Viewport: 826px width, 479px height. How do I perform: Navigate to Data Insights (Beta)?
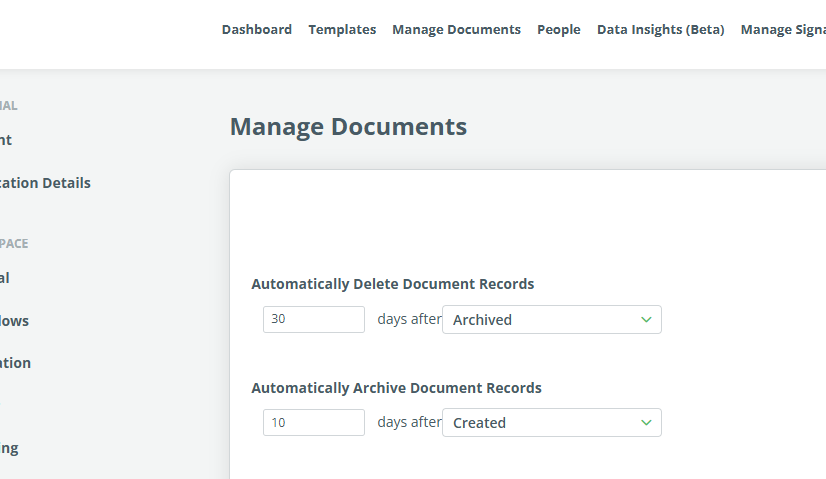(x=660, y=30)
